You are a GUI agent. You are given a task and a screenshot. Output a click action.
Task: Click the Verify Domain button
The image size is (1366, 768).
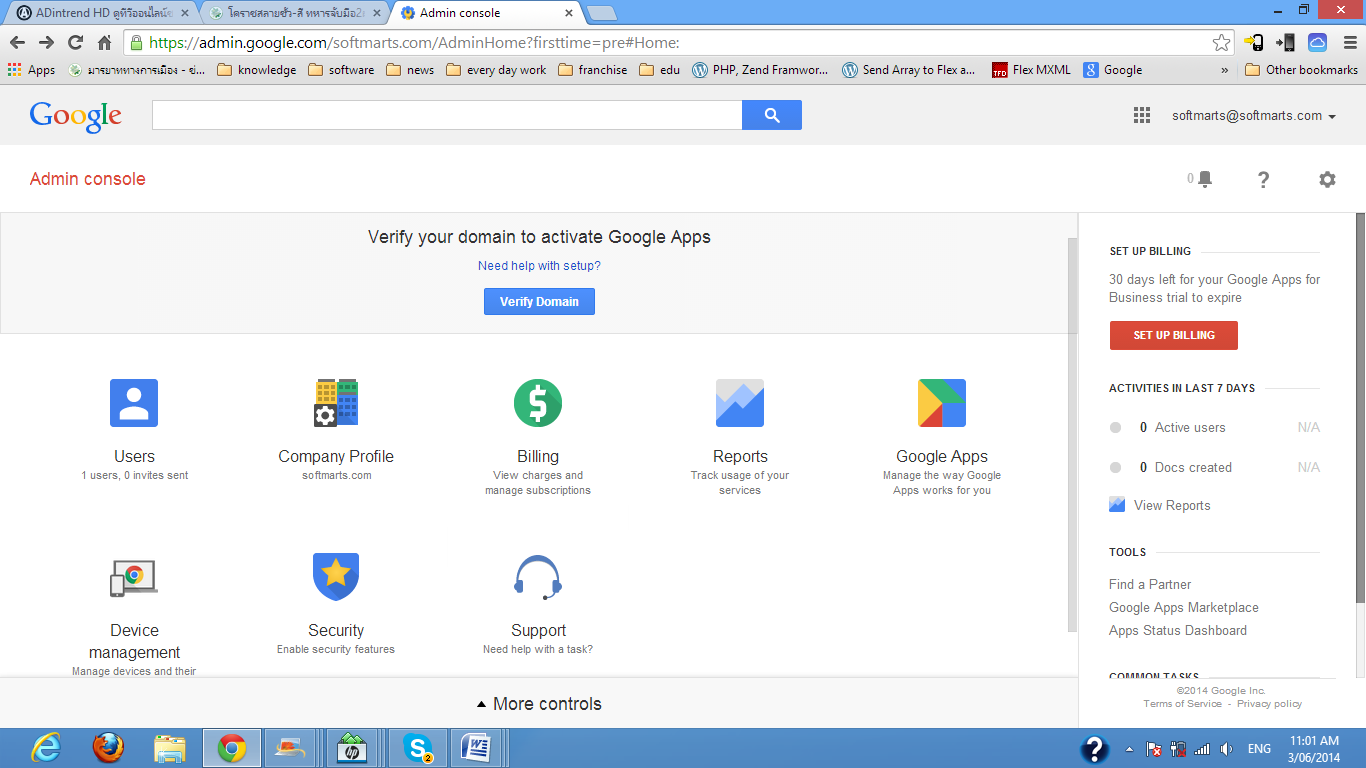539,302
